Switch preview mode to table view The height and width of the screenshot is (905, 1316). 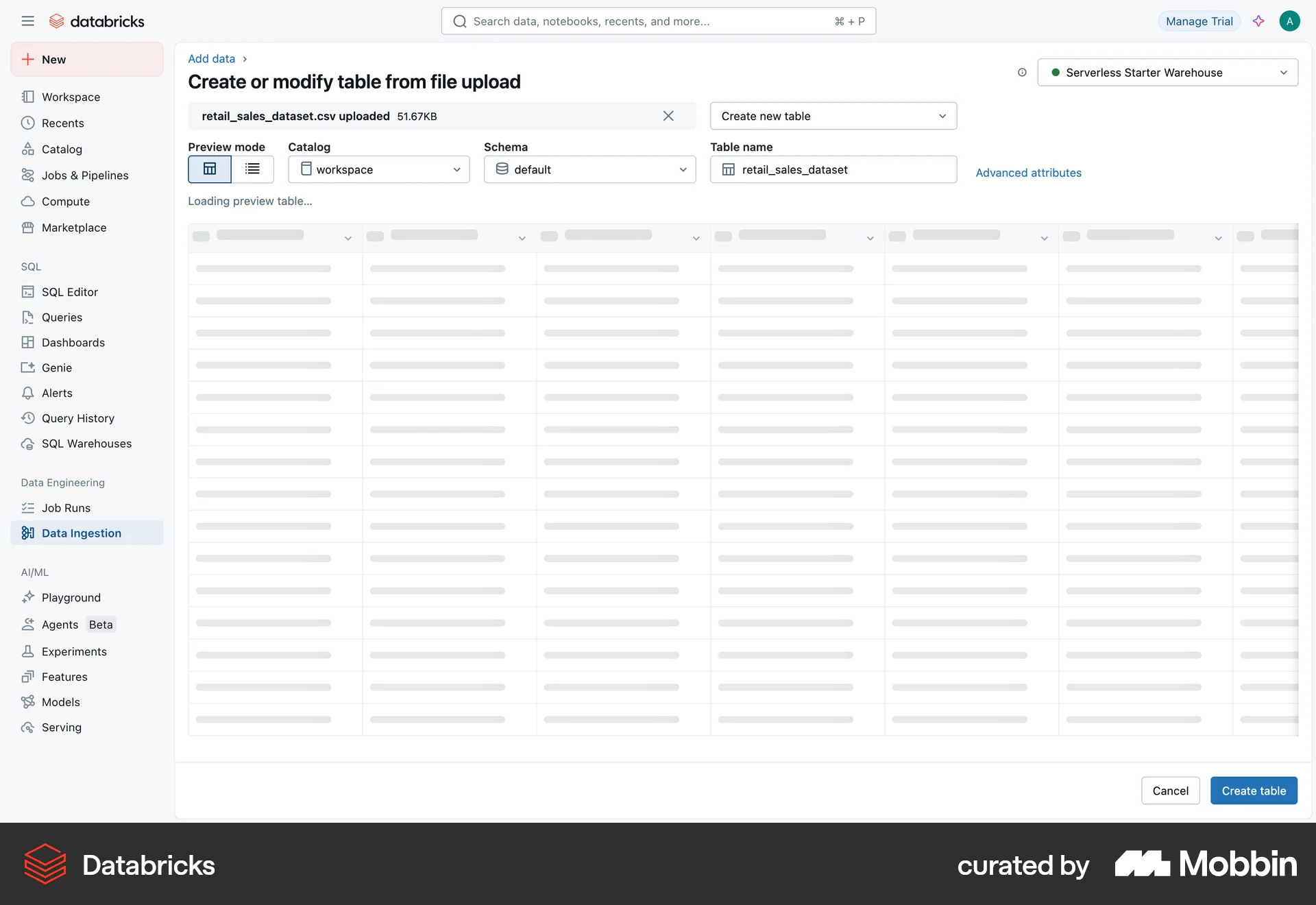[x=209, y=169]
